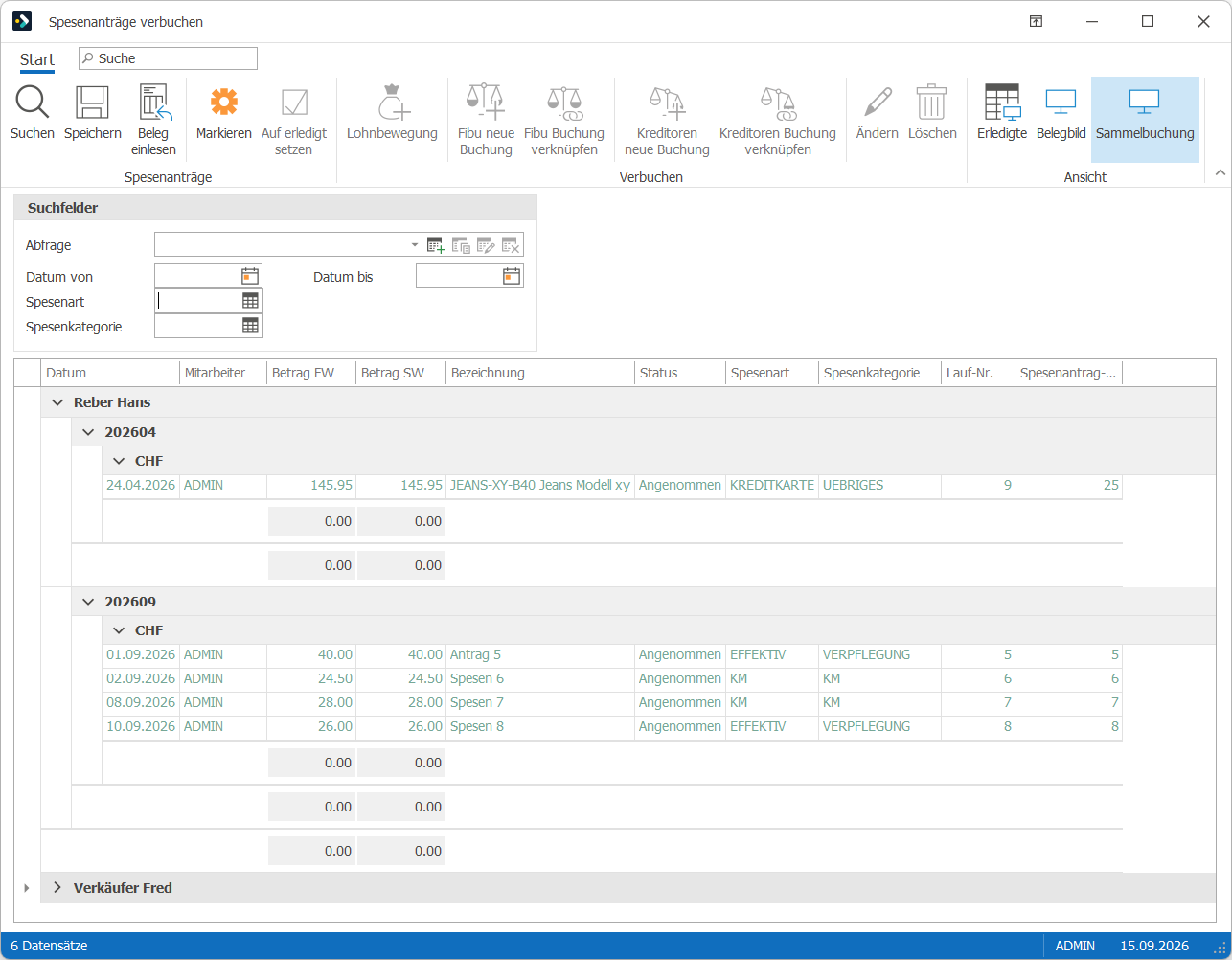This screenshot has width=1232, height=960.
Task: Click the ribbon display options window button
Action: 1036,21
